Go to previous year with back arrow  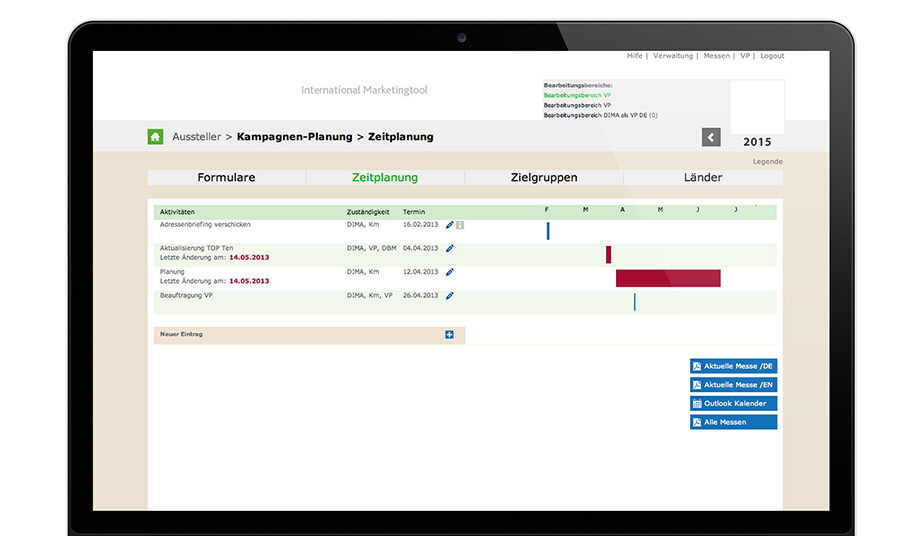tap(711, 137)
